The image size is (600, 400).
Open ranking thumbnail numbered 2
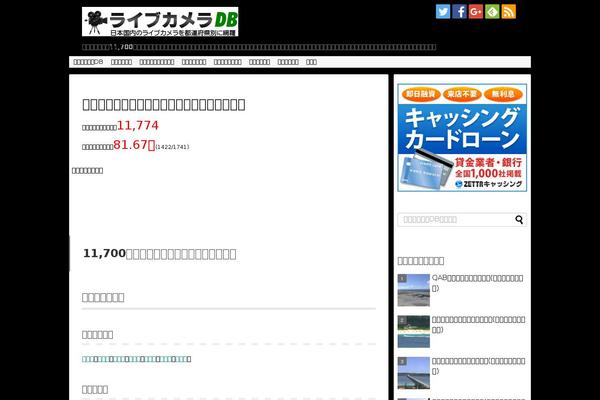[414, 331]
